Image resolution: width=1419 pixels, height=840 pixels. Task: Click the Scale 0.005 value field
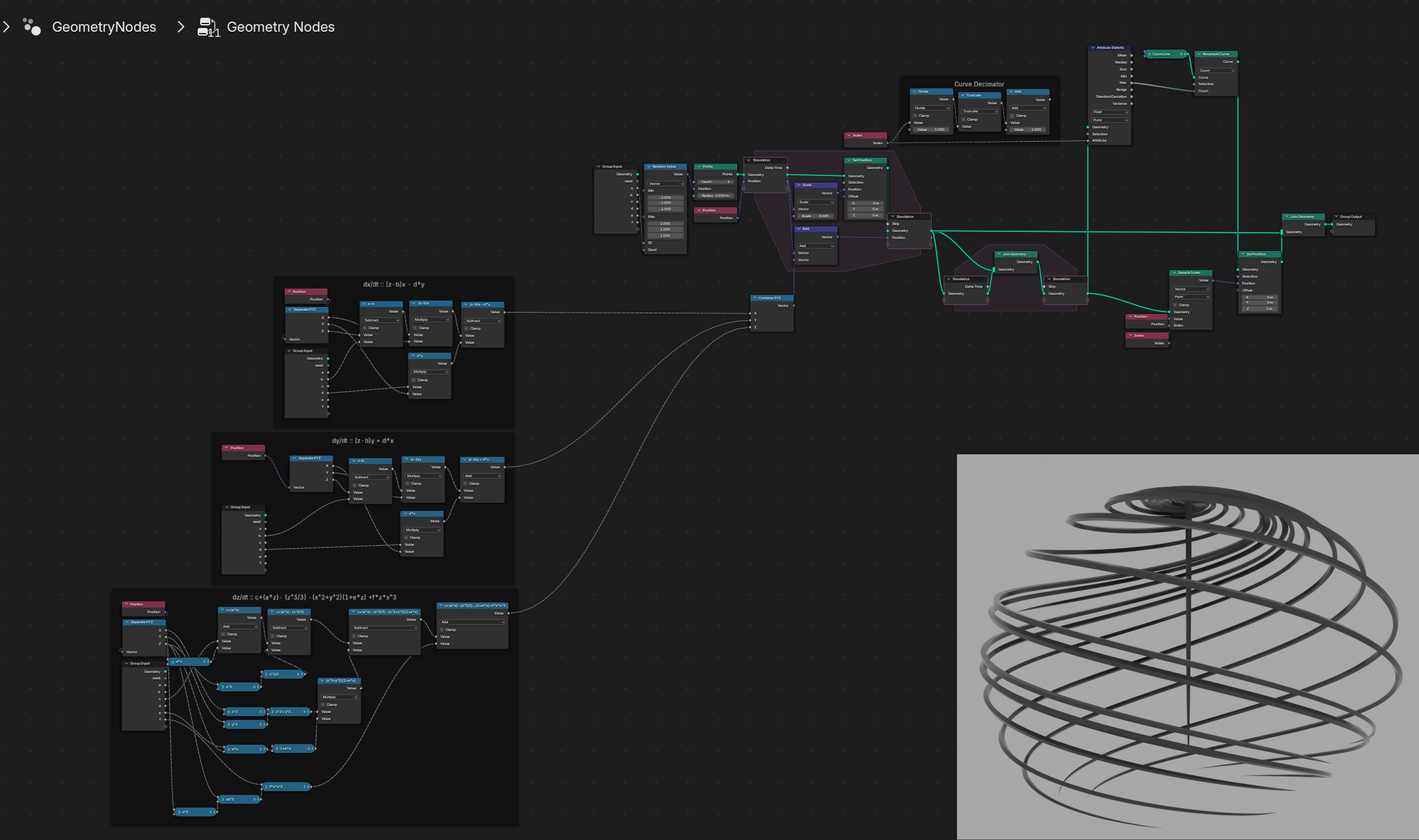(x=815, y=216)
